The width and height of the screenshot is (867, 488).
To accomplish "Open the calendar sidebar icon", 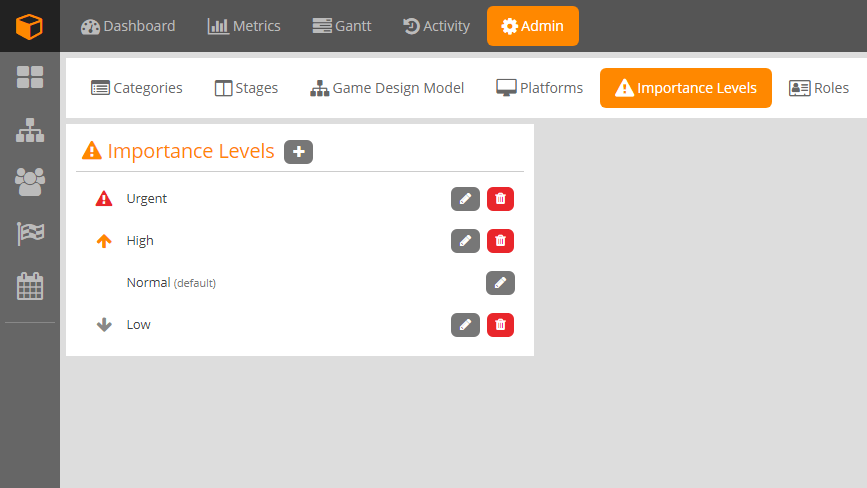I will pyautogui.click(x=30, y=286).
